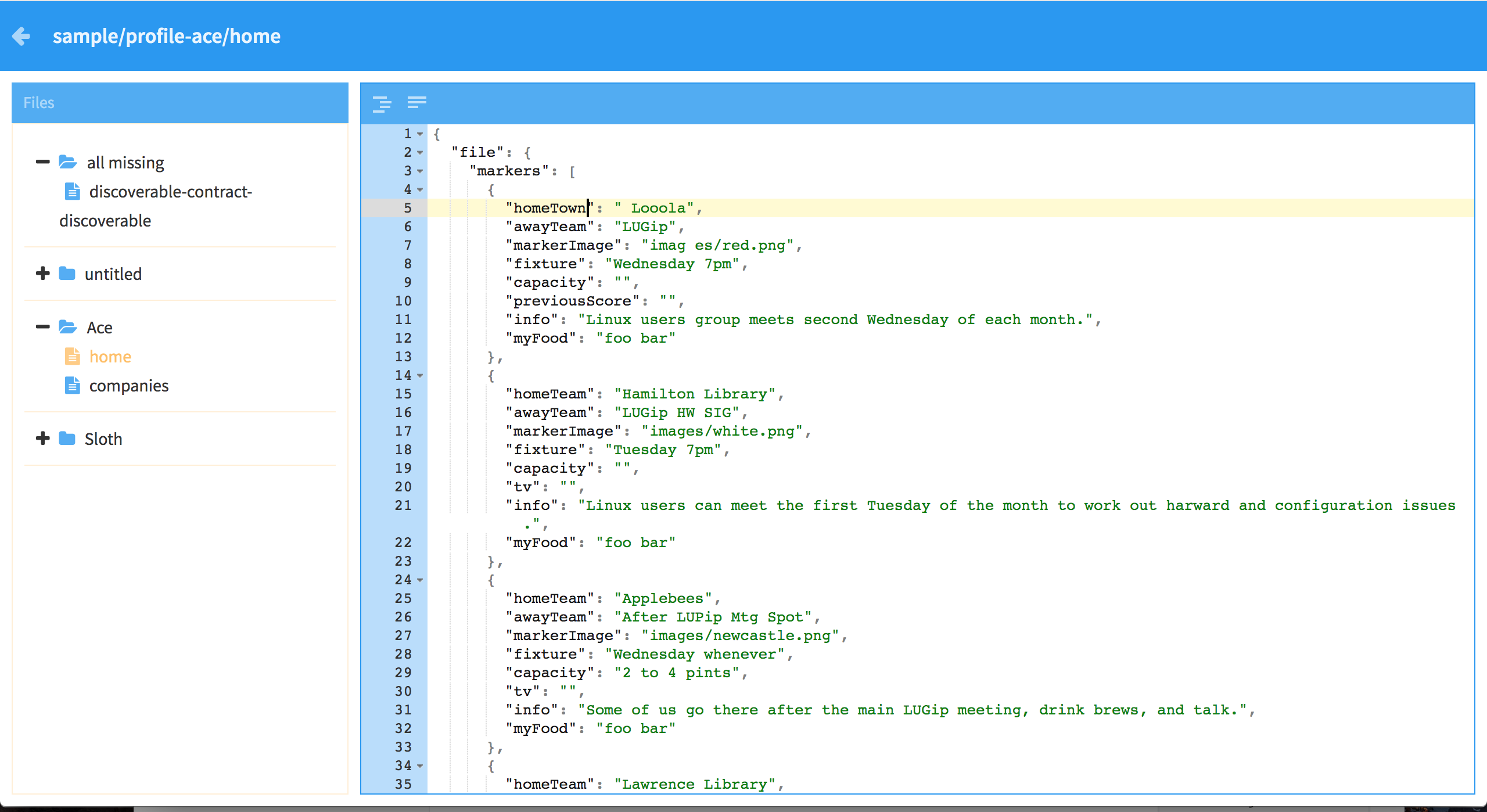Screen dimensions: 1487x812
Task: Open the home file in Ace
Action: pos(110,357)
